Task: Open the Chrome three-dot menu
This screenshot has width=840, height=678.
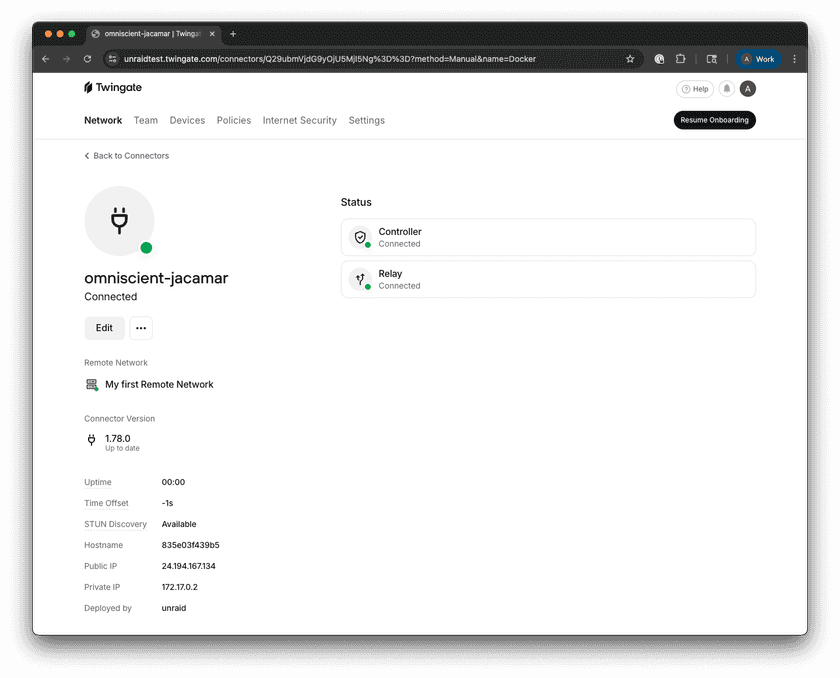Action: click(795, 59)
